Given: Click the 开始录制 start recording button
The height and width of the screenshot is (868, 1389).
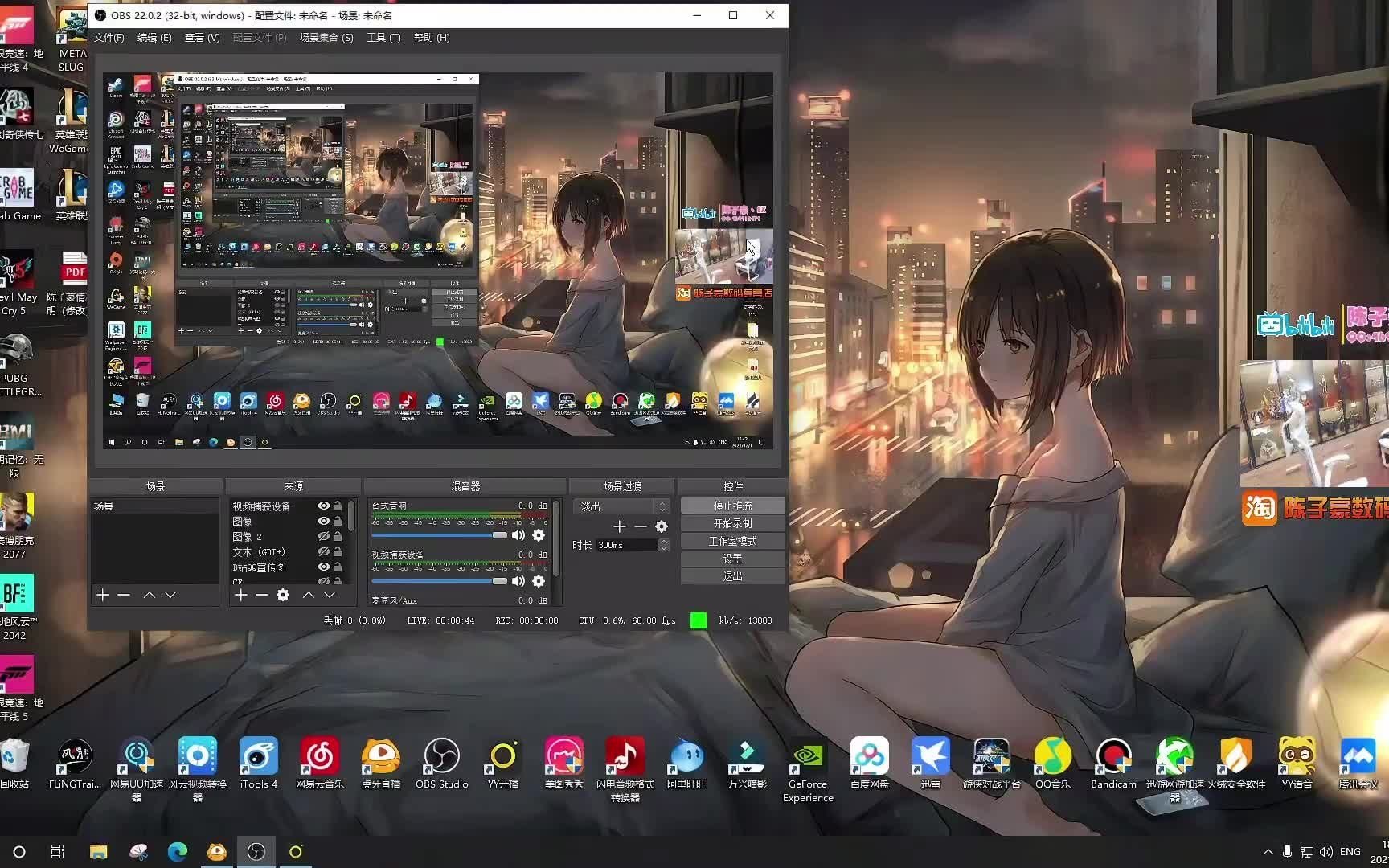Looking at the screenshot, I should click(x=733, y=524).
